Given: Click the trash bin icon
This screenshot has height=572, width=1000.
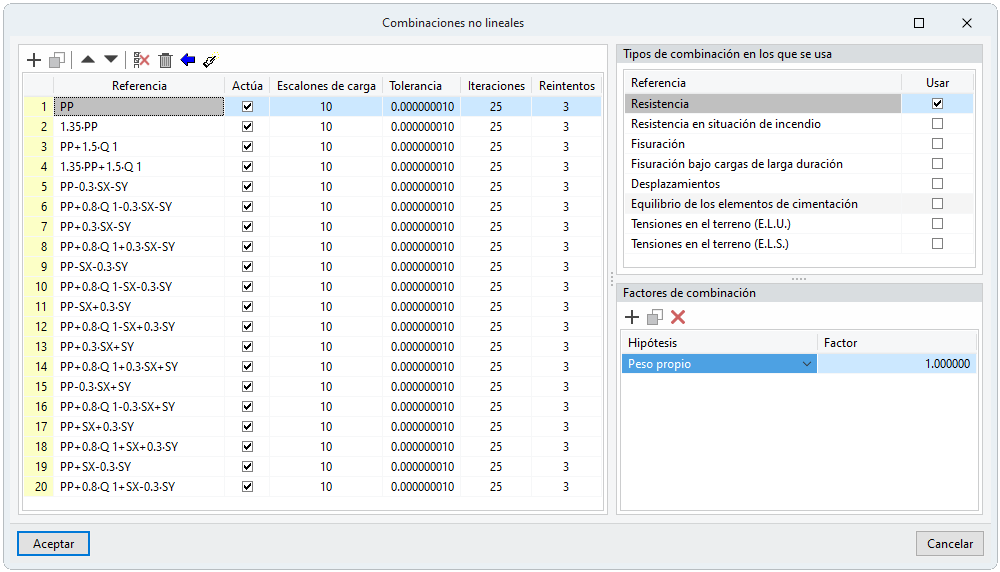Looking at the screenshot, I should [165, 61].
